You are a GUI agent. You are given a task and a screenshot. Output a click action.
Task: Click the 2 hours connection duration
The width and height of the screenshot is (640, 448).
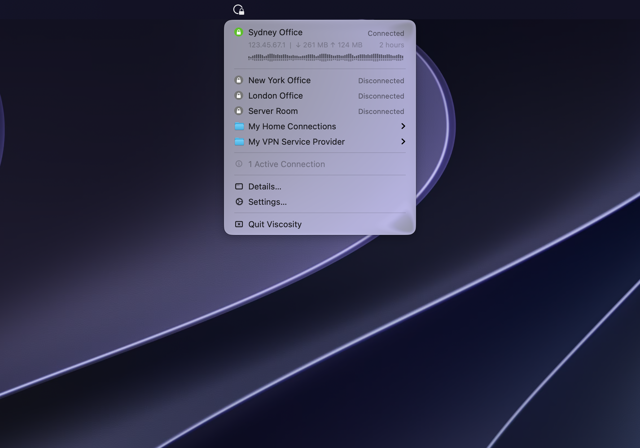(x=391, y=45)
